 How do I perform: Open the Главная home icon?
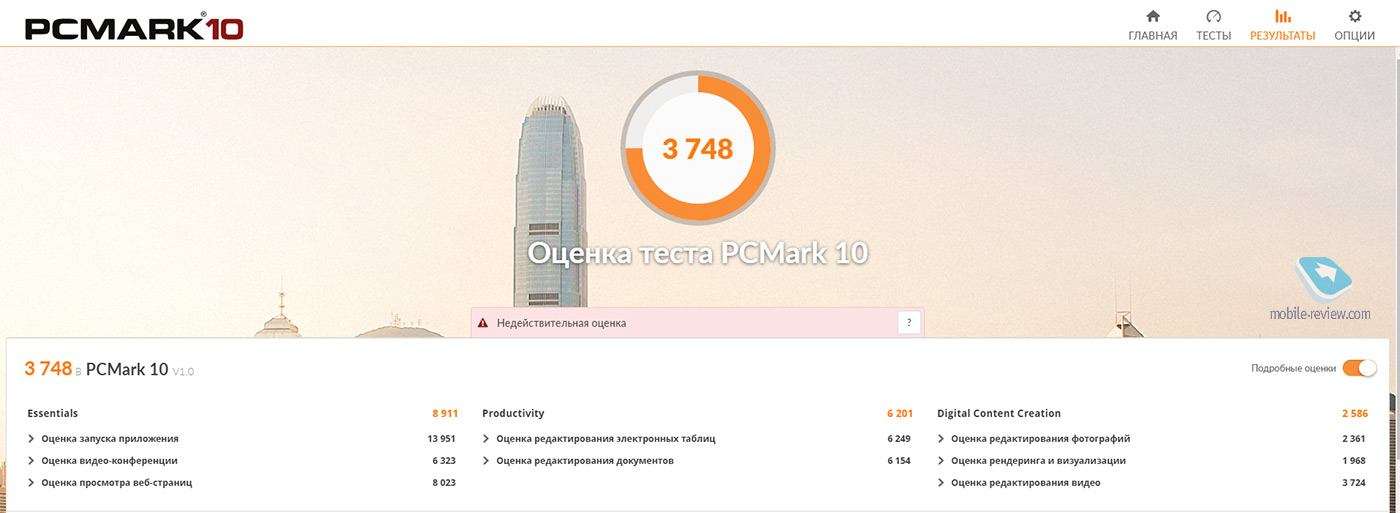coord(1152,16)
